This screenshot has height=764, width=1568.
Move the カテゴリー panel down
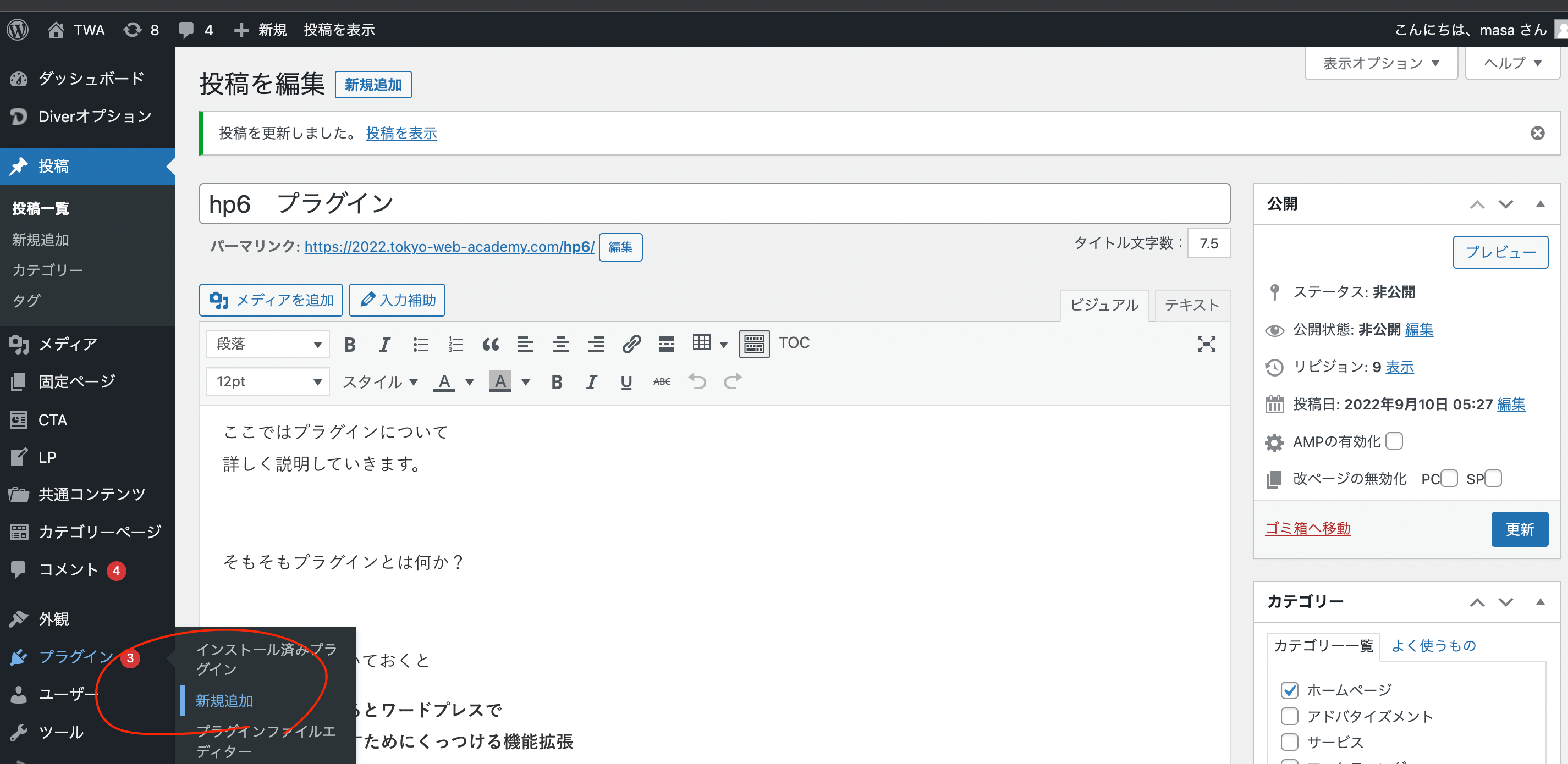1506,602
